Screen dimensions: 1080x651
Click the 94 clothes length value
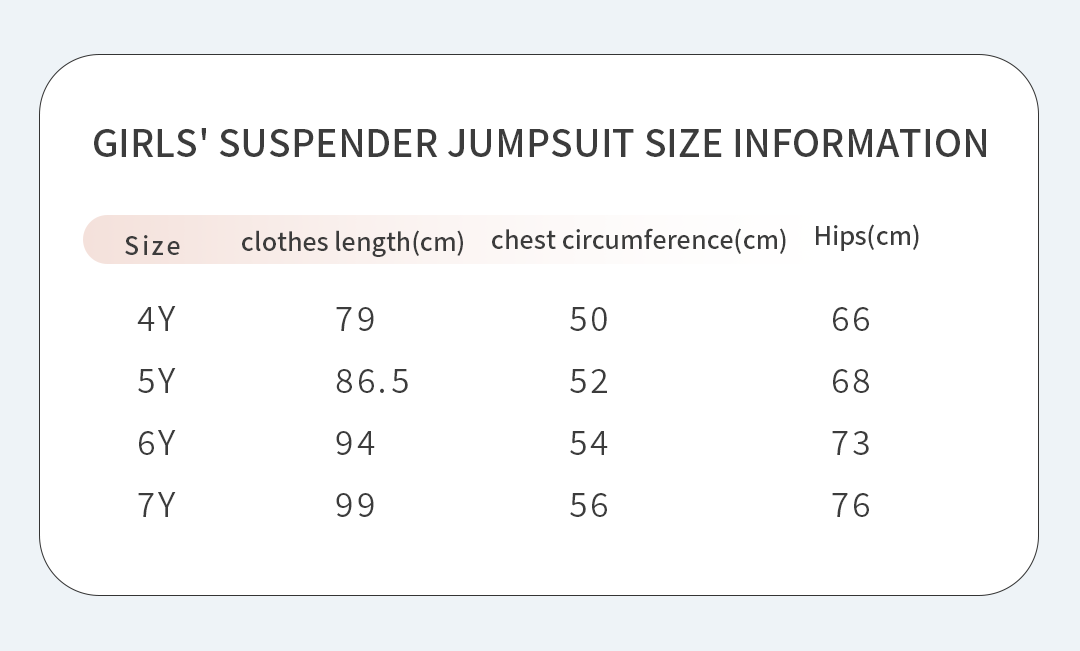[x=355, y=443]
